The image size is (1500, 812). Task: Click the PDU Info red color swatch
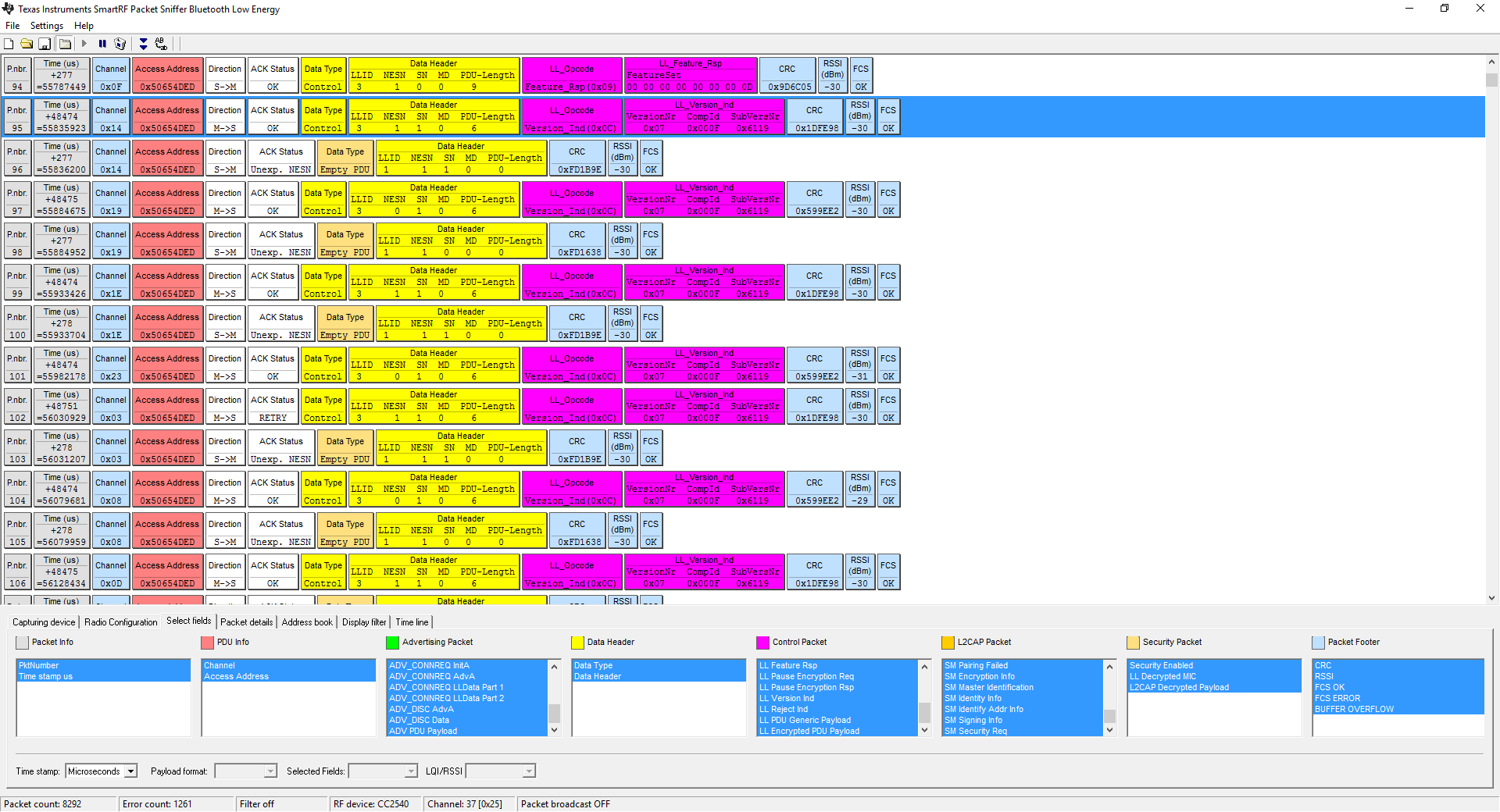tap(207, 643)
